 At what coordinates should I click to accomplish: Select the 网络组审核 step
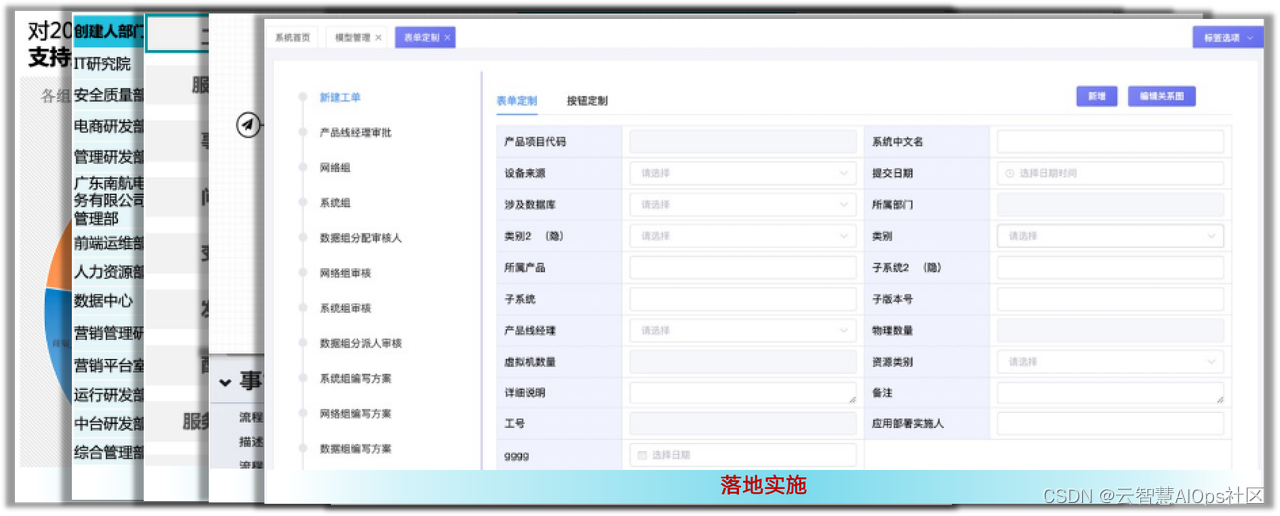coord(345,273)
